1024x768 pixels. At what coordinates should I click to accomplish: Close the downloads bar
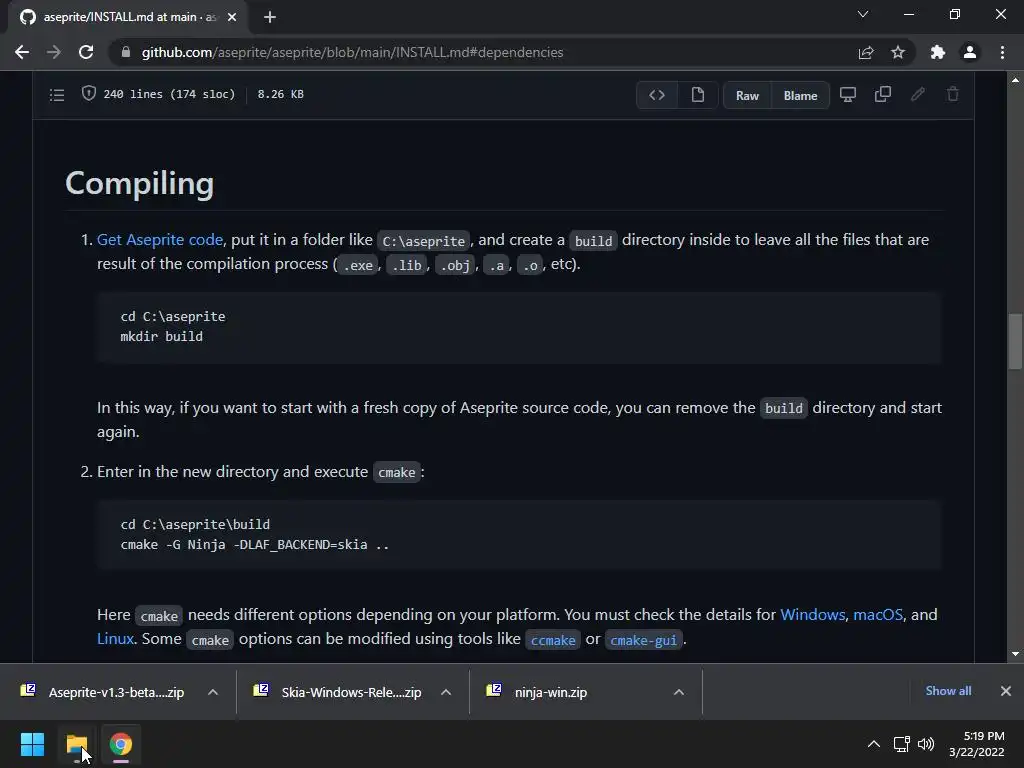pyautogui.click(x=1006, y=691)
